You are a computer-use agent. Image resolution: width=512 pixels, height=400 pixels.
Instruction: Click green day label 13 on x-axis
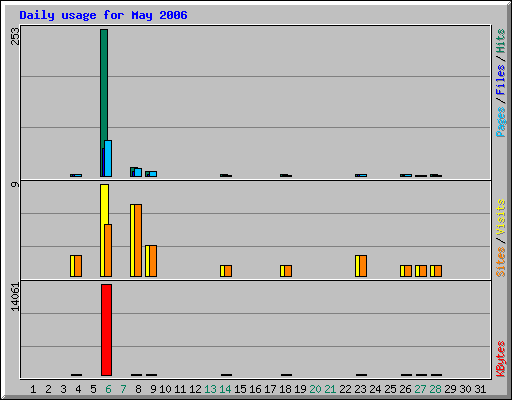210,389
